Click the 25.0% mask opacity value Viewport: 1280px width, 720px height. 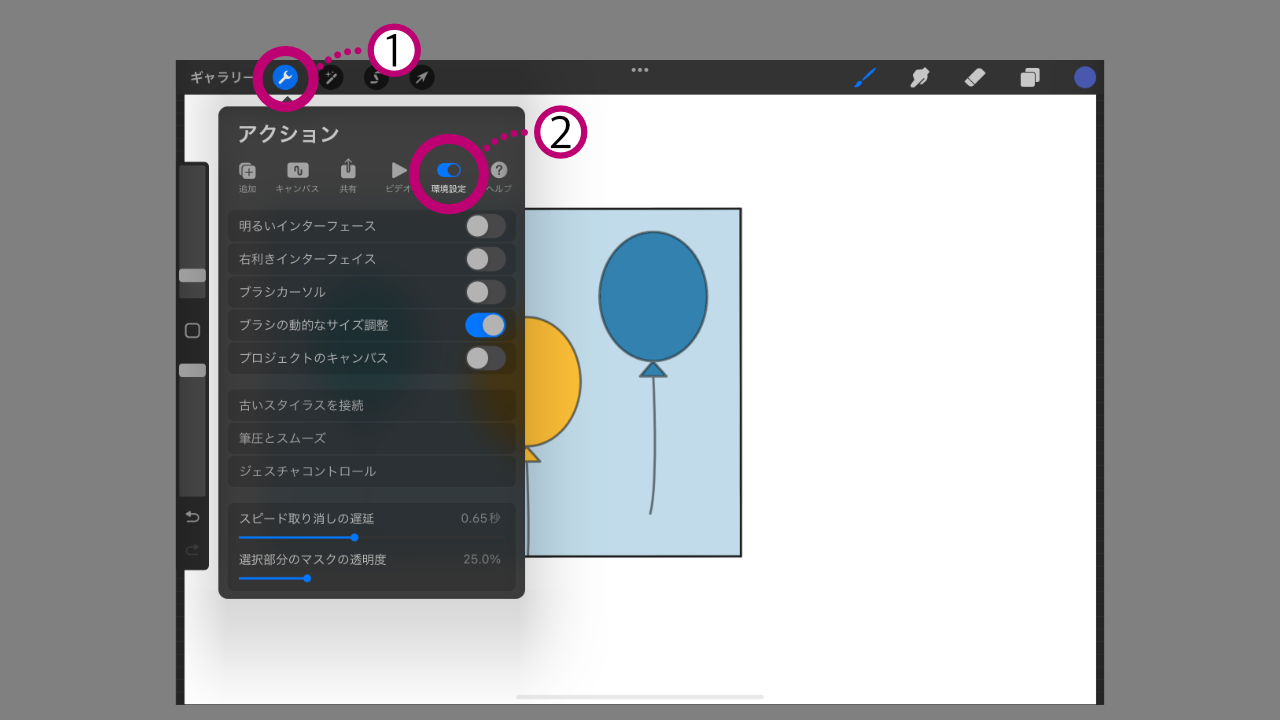tap(482, 559)
